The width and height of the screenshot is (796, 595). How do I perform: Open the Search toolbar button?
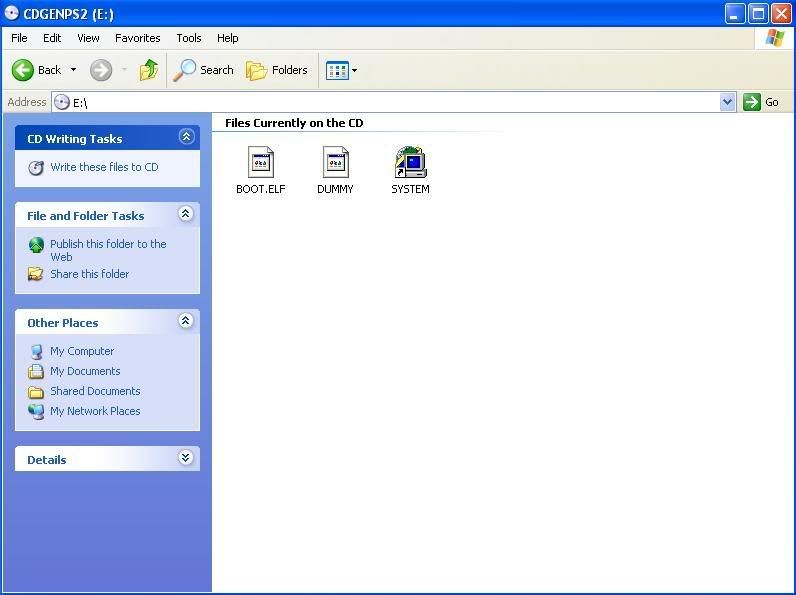(204, 70)
